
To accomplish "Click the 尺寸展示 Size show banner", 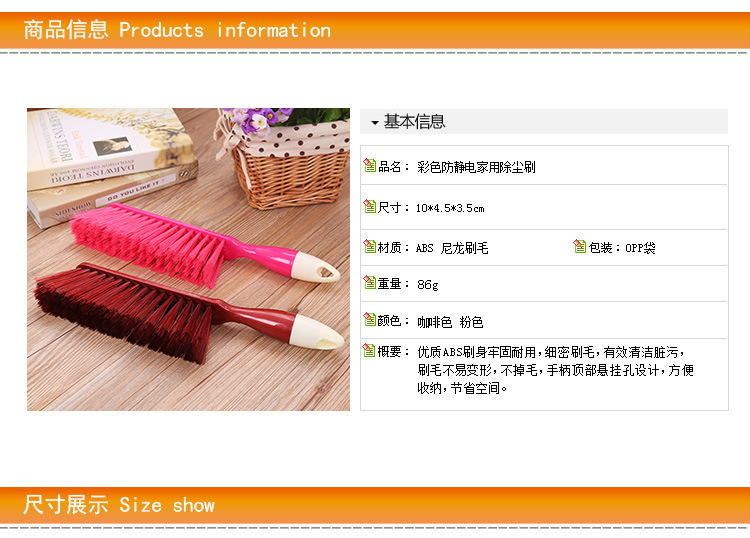I will (375, 505).
